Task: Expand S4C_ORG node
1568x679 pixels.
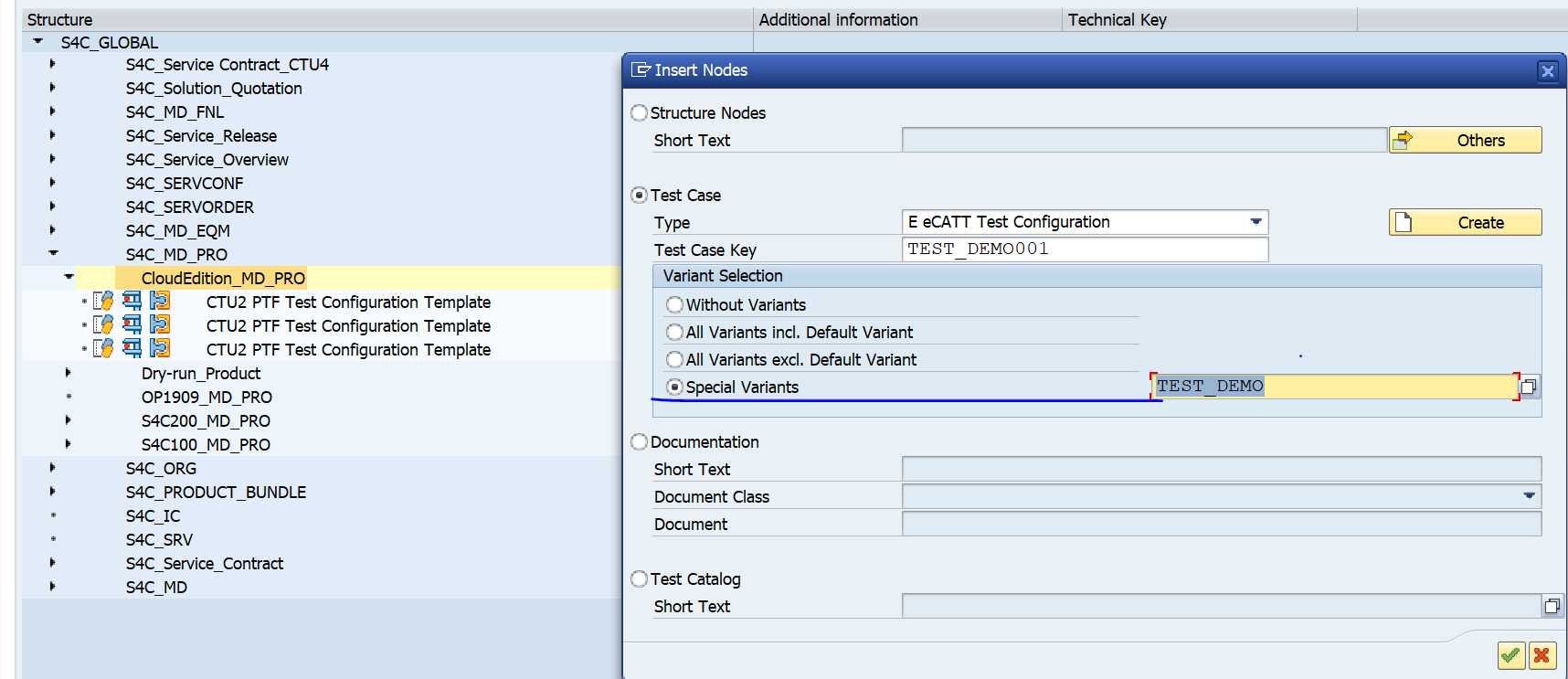Action: coord(52,468)
